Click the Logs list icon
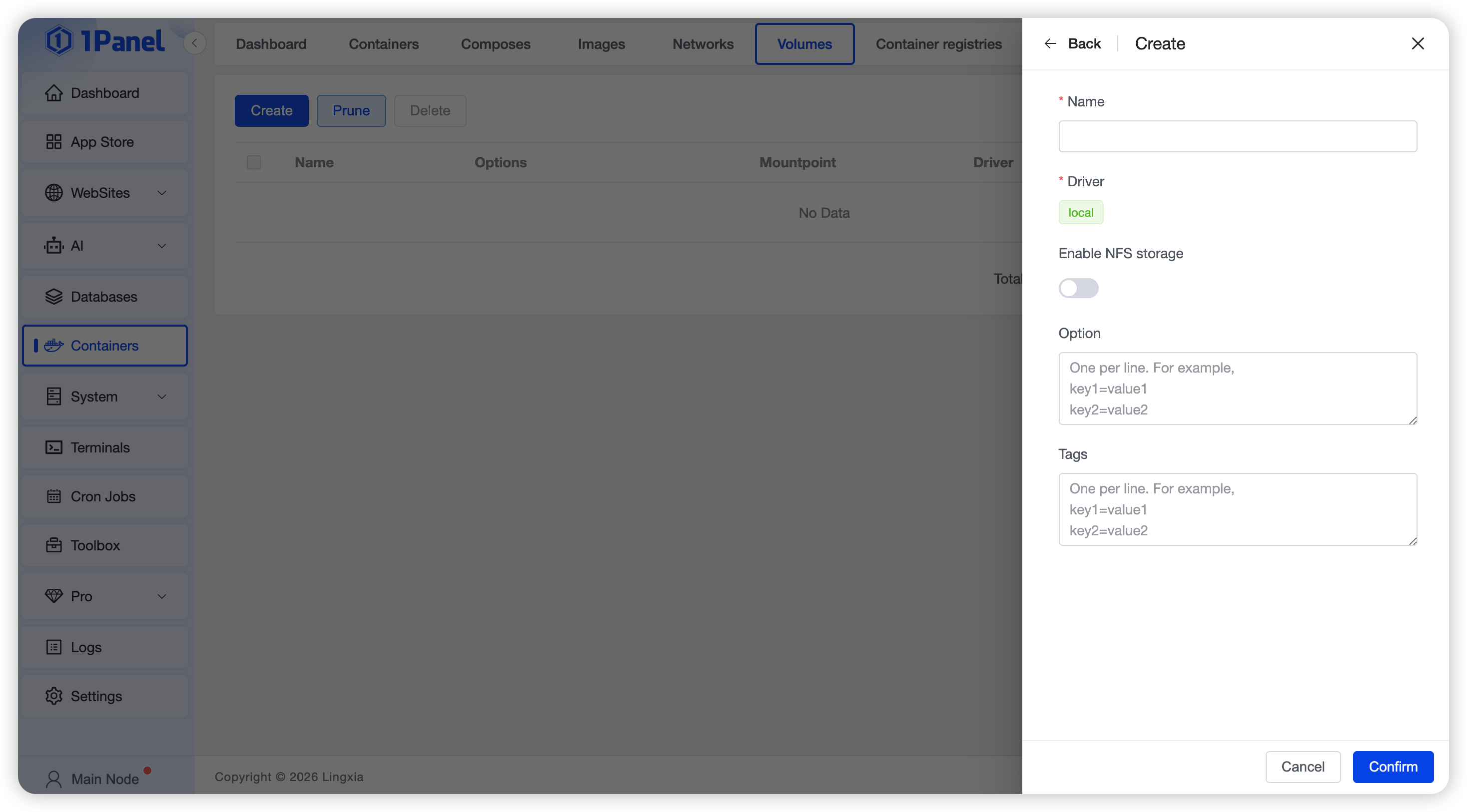The width and height of the screenshot is (1467, 812). pos(53,647)
